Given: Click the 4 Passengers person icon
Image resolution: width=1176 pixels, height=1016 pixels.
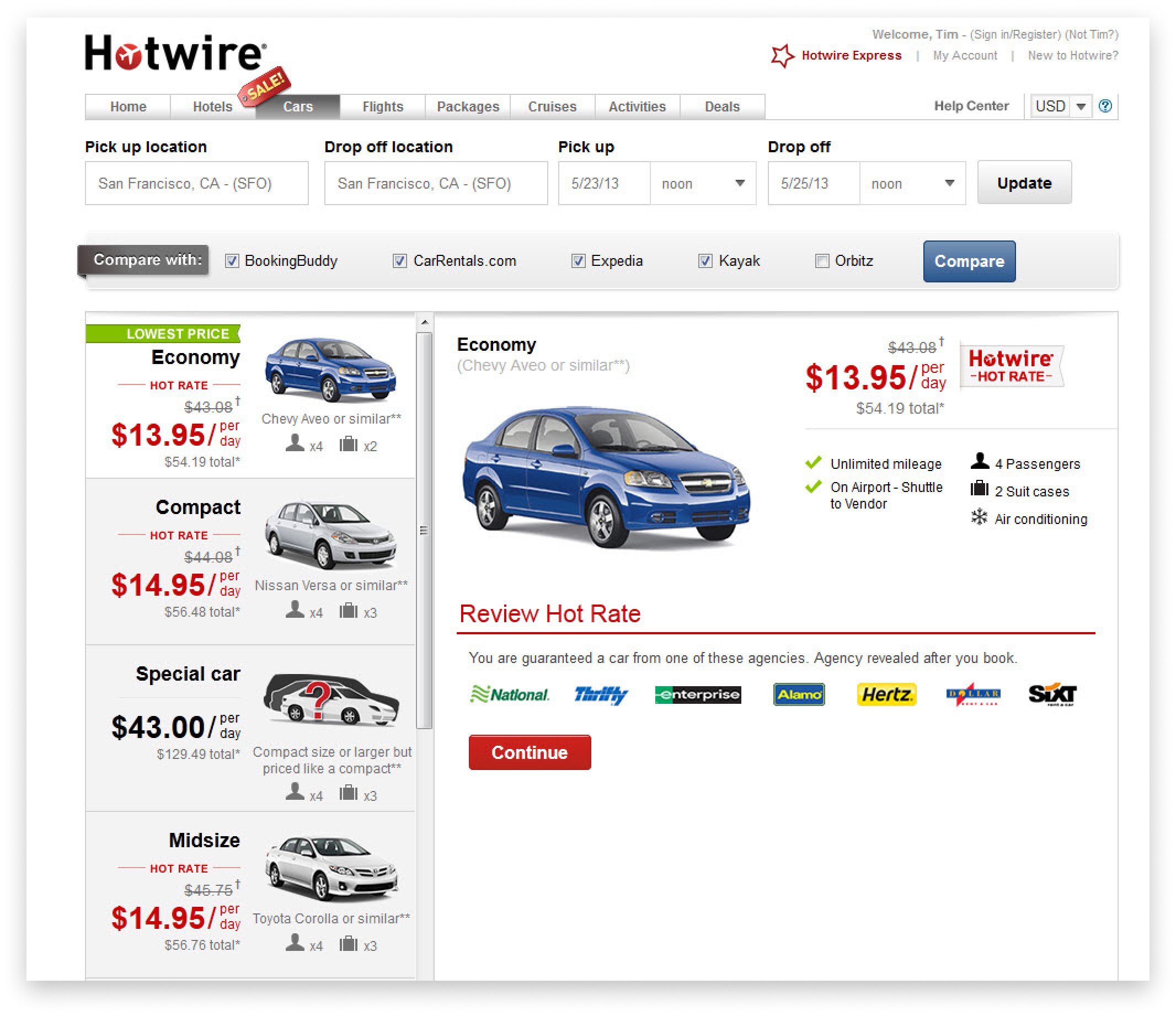Looking at the screenshot, I should [979, 461].
